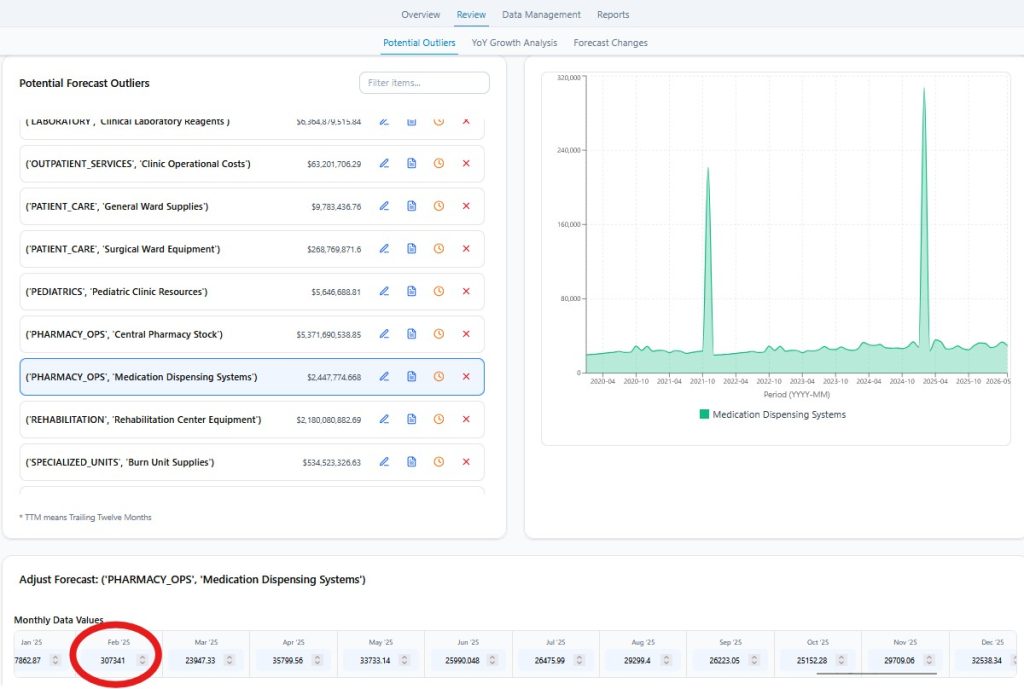The height and width of the screenshot is (689, 1024).
Task: Open document icon on Medication Dispensing Systems row
Action: pos(411,376)
